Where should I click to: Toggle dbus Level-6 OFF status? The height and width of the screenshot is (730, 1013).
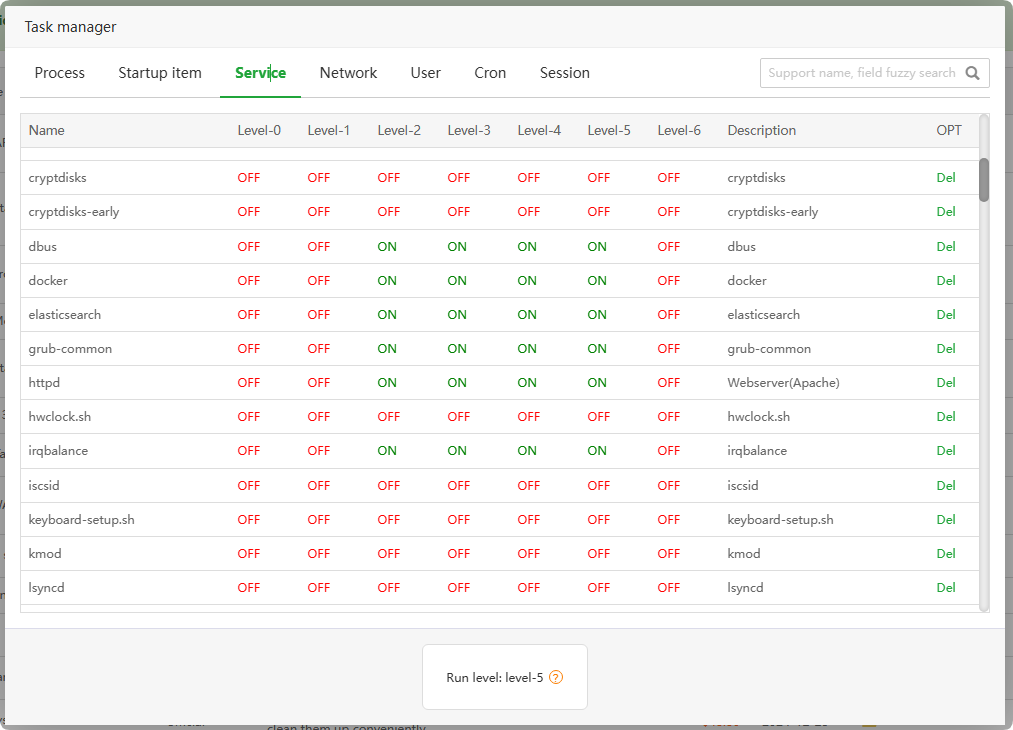[x=668, y=247]
